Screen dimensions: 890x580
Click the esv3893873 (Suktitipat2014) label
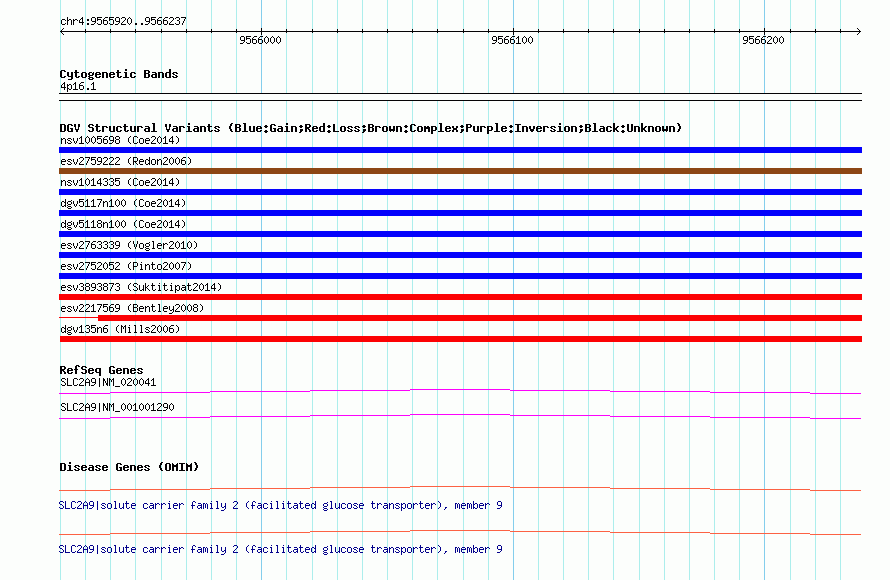coord(141,287)
